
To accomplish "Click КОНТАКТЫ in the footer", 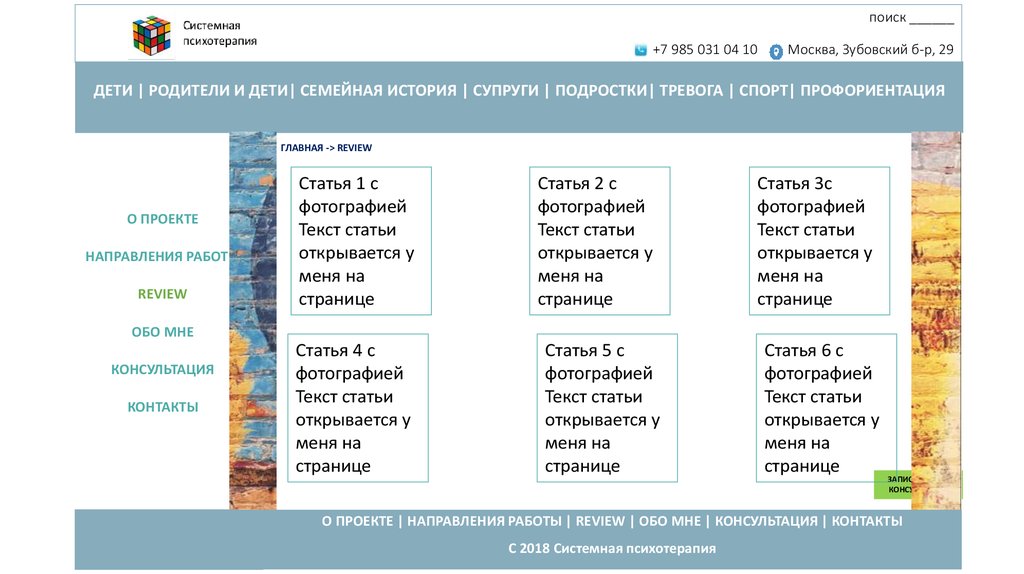I will coord(867,521).
